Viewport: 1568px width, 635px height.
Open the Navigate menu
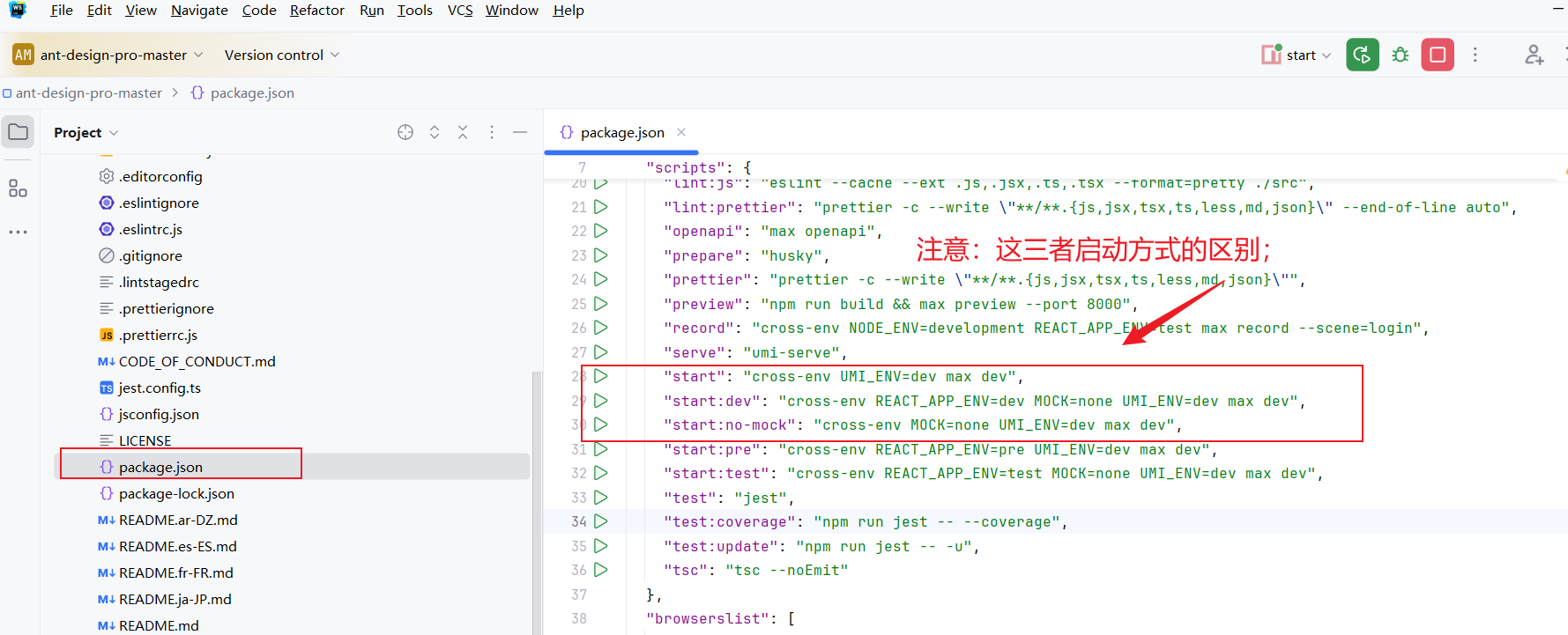pos(199,11)
